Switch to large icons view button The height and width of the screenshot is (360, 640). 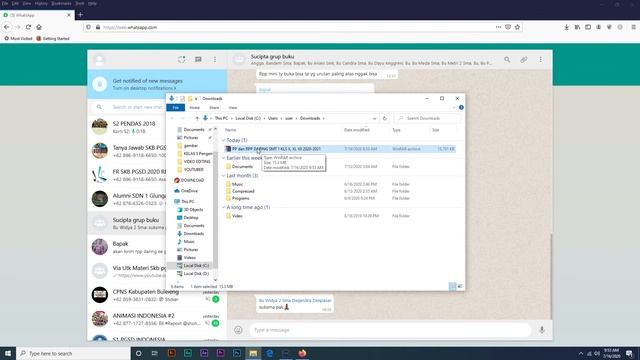pos(460,286)
